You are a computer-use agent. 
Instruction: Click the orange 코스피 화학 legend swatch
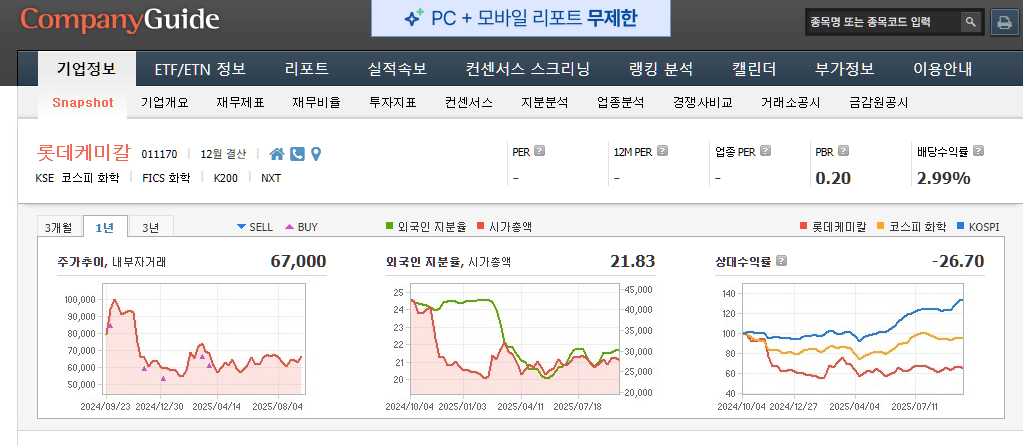[x=880, y=227]
